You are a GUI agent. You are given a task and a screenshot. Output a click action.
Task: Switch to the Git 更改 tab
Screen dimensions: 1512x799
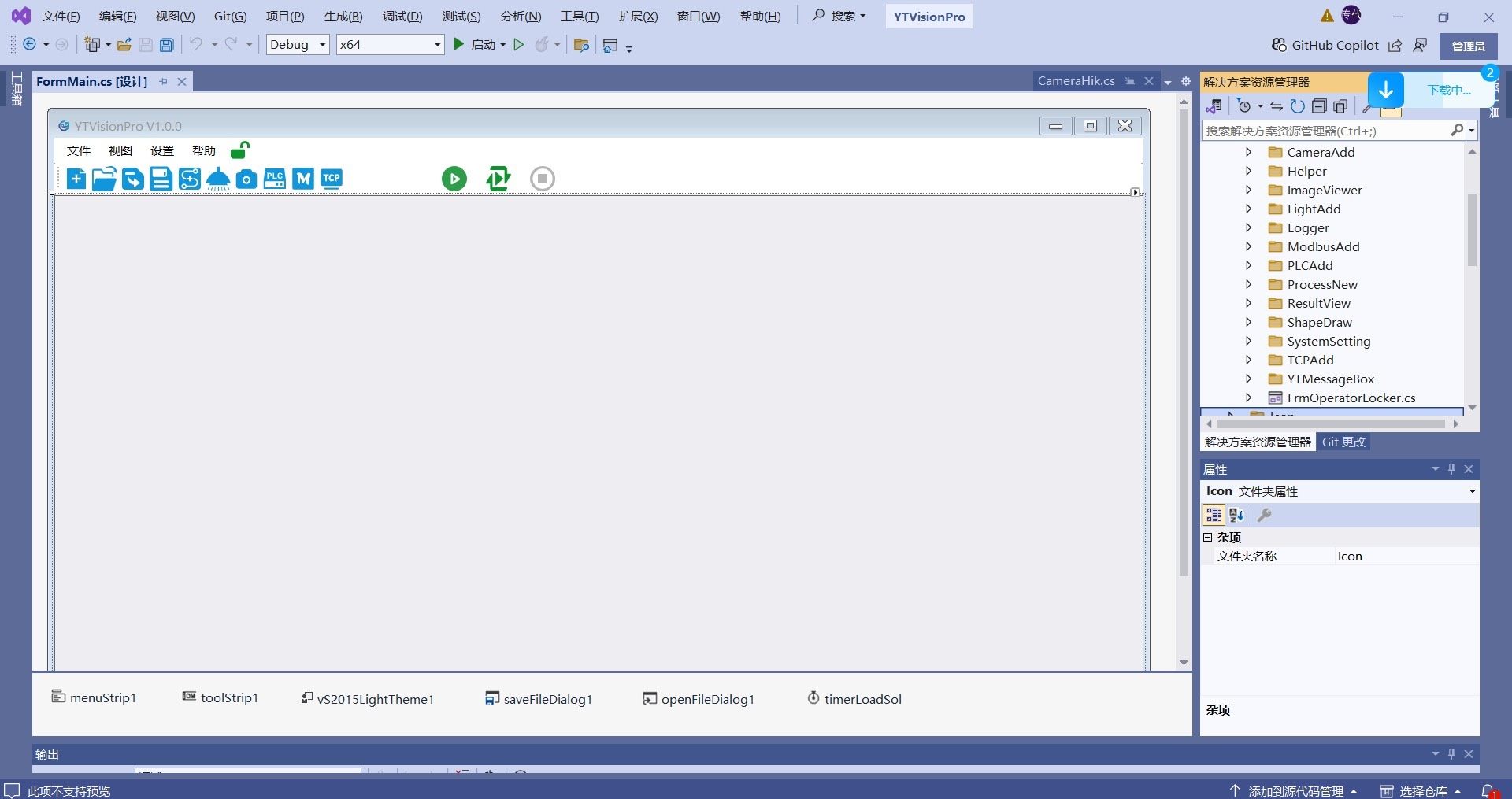tap(1343, 442)
